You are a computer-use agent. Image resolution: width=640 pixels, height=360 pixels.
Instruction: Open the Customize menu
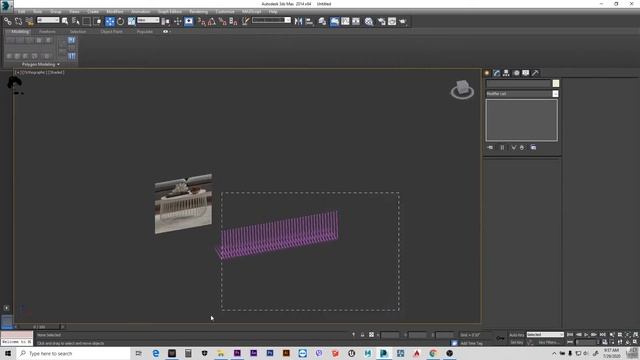click(225, 12)
